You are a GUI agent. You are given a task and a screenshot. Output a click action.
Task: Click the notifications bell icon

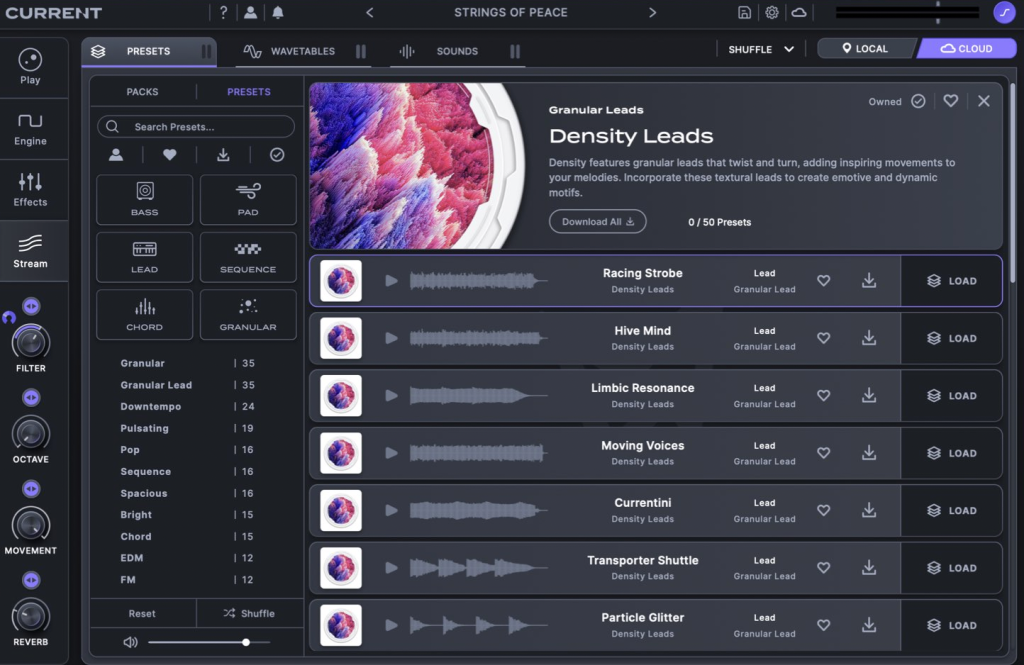click(277, 13)
